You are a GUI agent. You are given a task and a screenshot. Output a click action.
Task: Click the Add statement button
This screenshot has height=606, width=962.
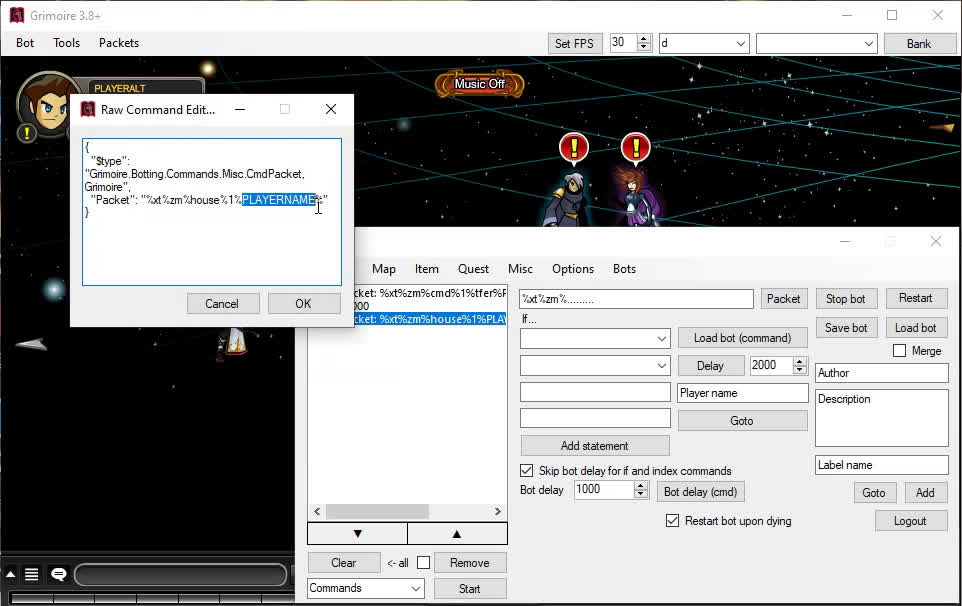pos(595,446)
